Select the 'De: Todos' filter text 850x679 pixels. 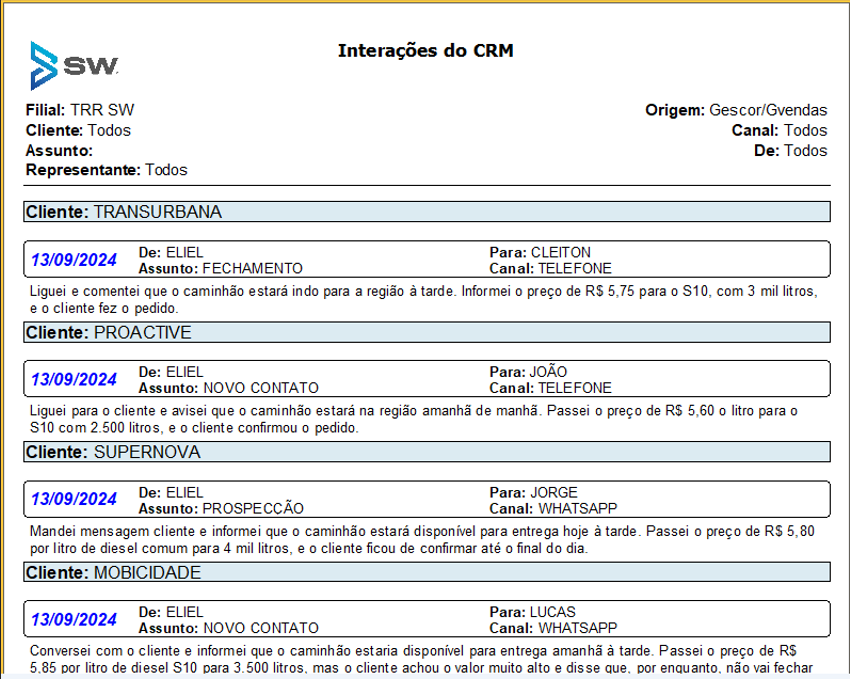[x=791, y=151]
